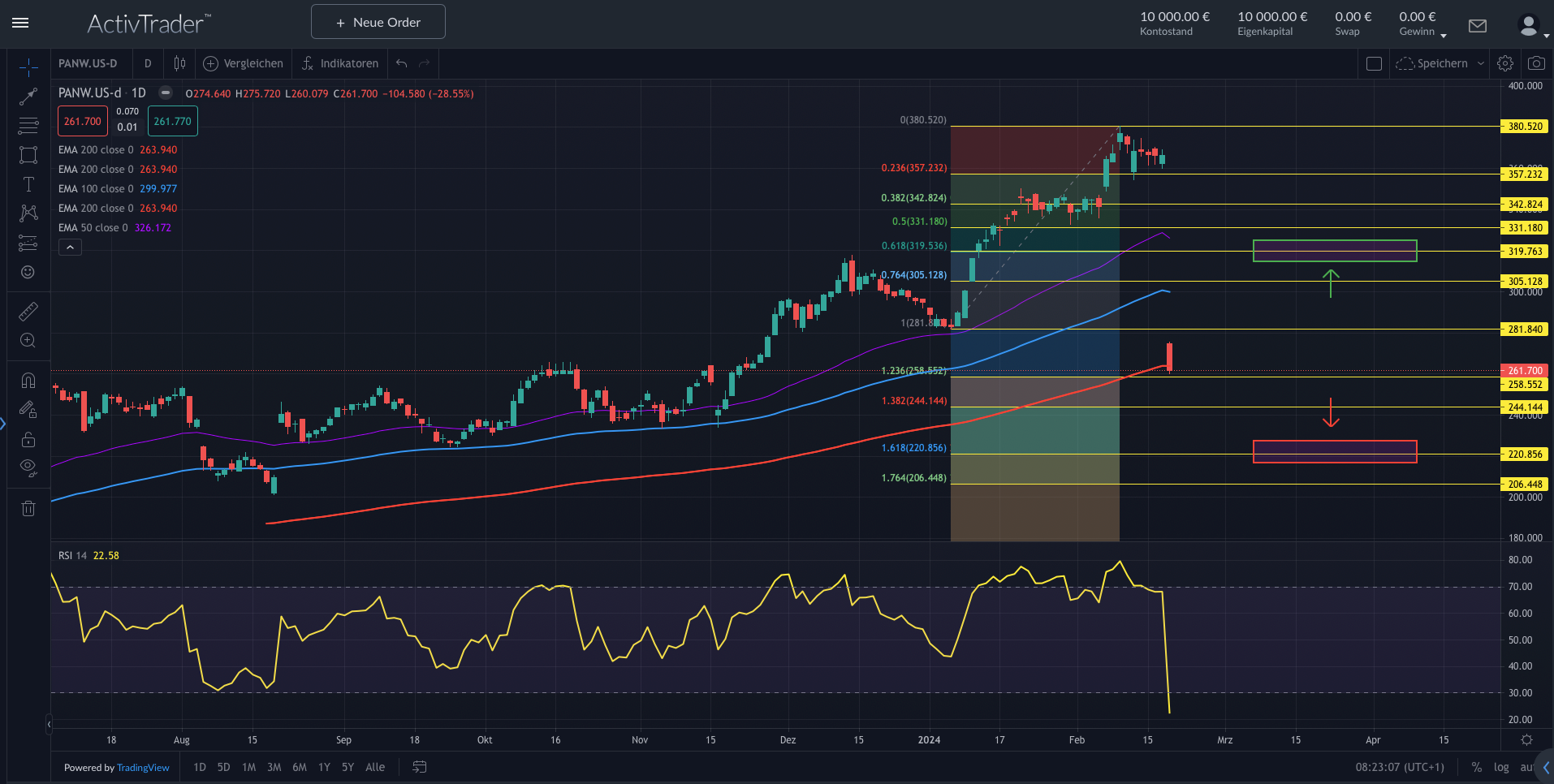Open the Speichern dropdown chevron
Viewport: 1554px width, 784px height.
click(1481, 63)
